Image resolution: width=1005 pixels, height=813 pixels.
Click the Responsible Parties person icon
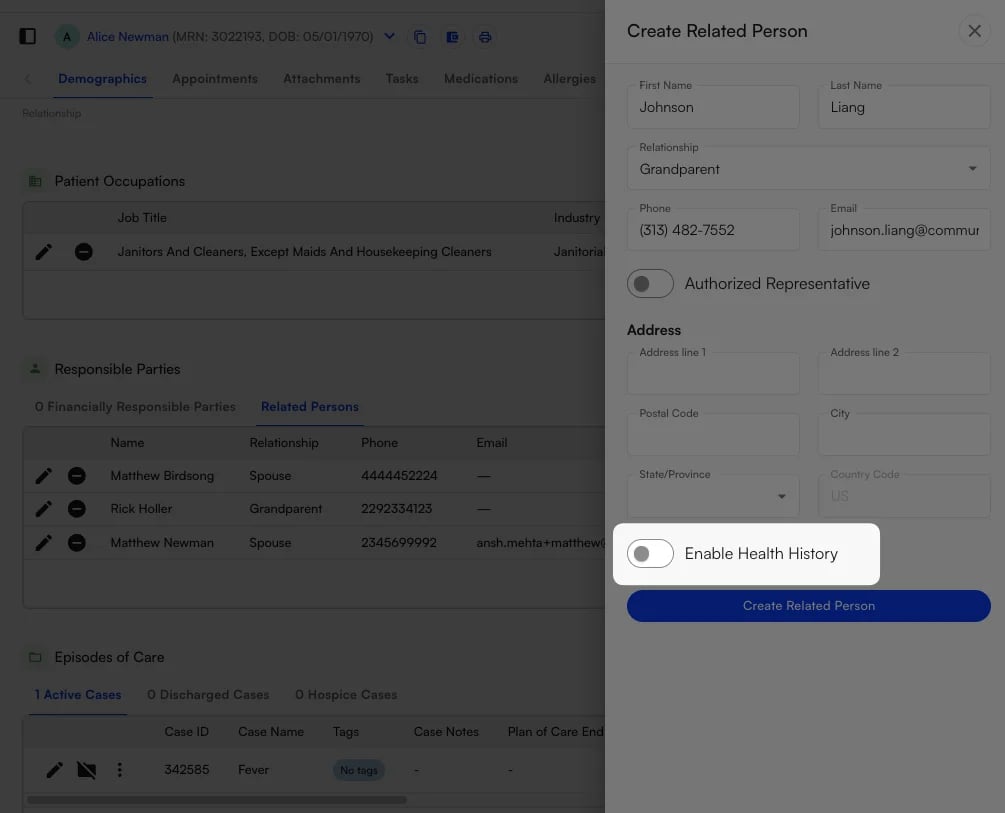pyautogui.click(x=35, y=369)
